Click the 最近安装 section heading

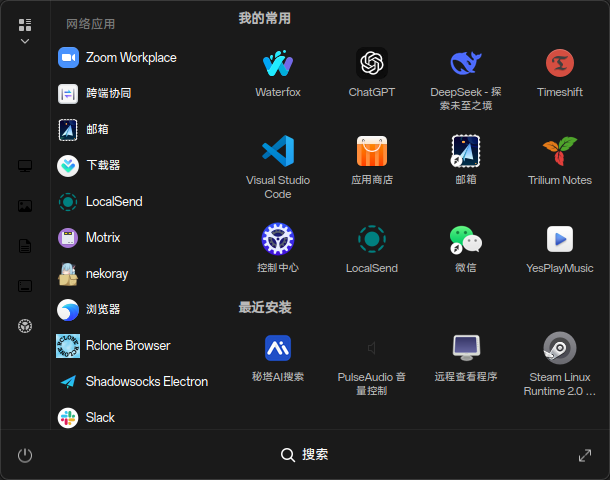[265, 307]
